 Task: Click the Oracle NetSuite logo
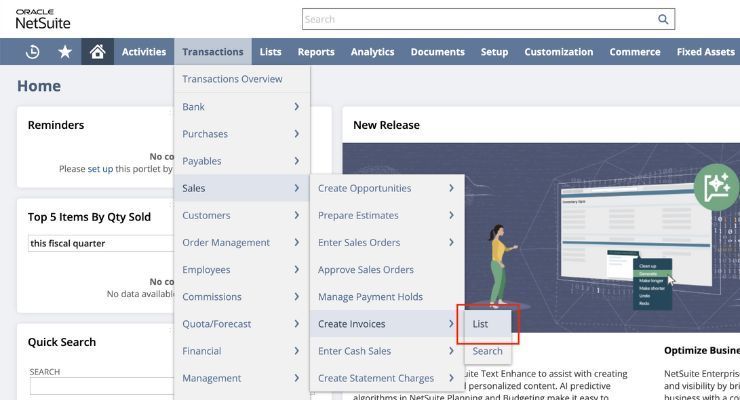43,19
